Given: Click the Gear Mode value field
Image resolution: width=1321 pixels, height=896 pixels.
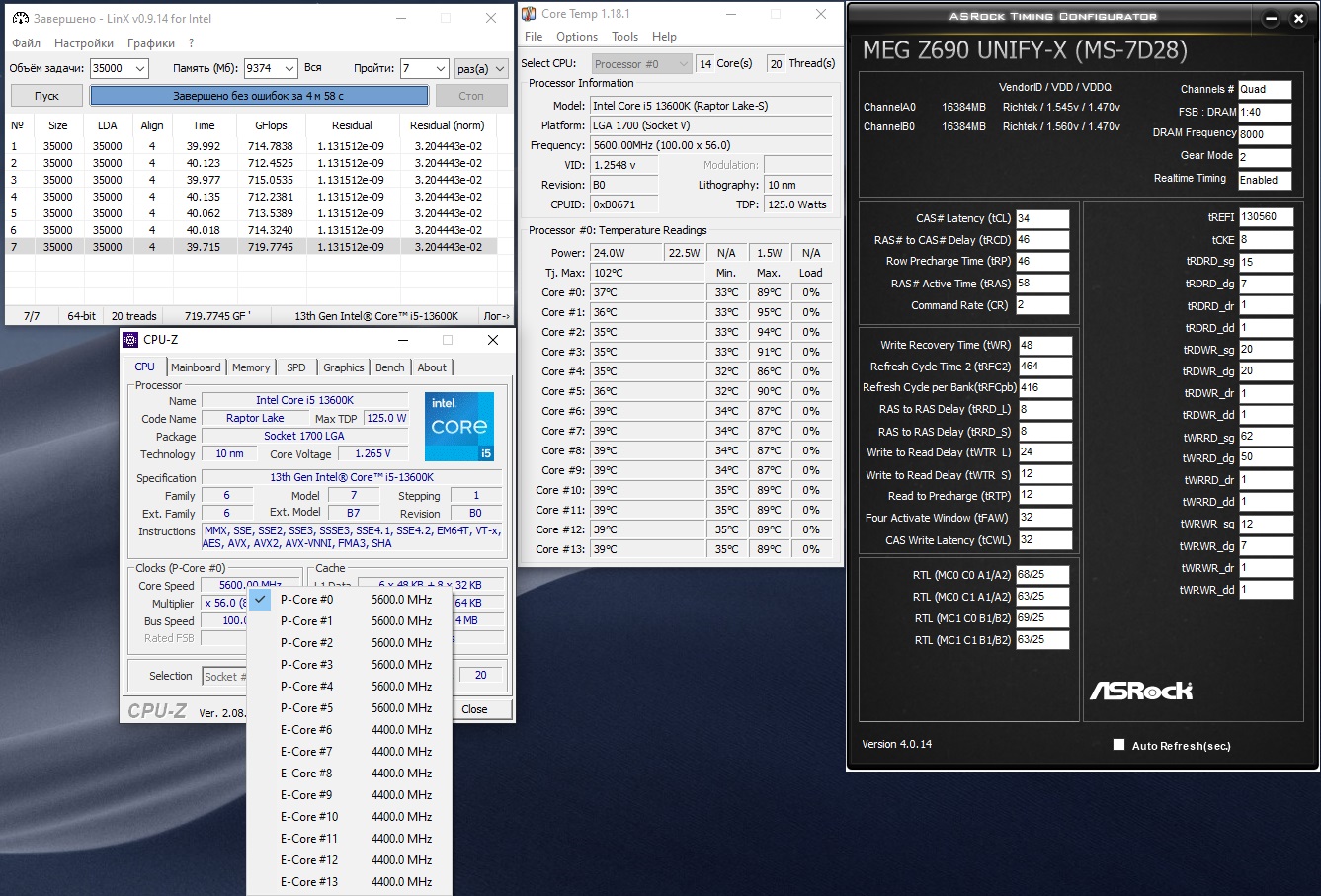Looking at the screenshot, I should tap(1265, 157).
